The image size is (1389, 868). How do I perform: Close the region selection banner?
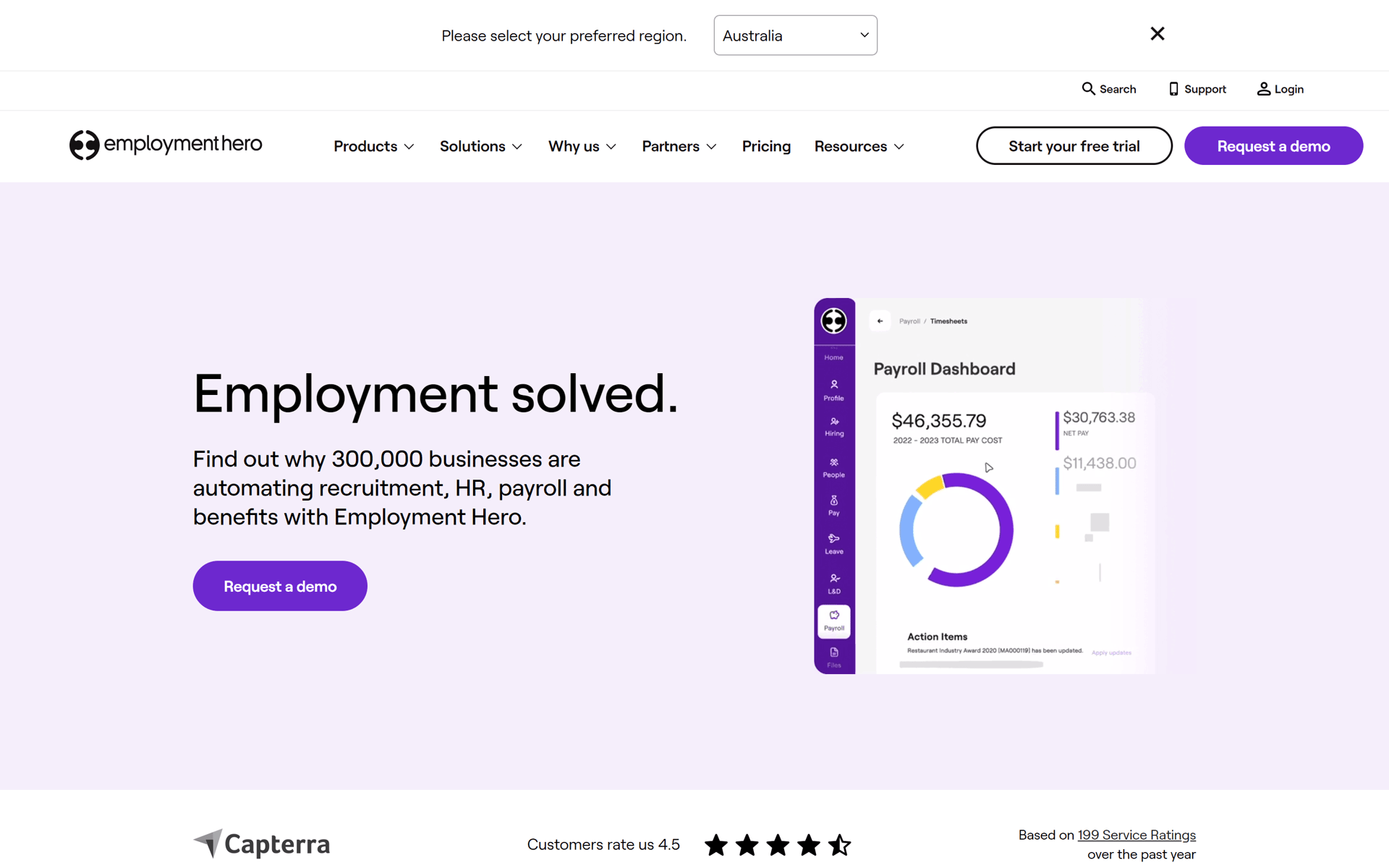click(x=1157, y=33)
